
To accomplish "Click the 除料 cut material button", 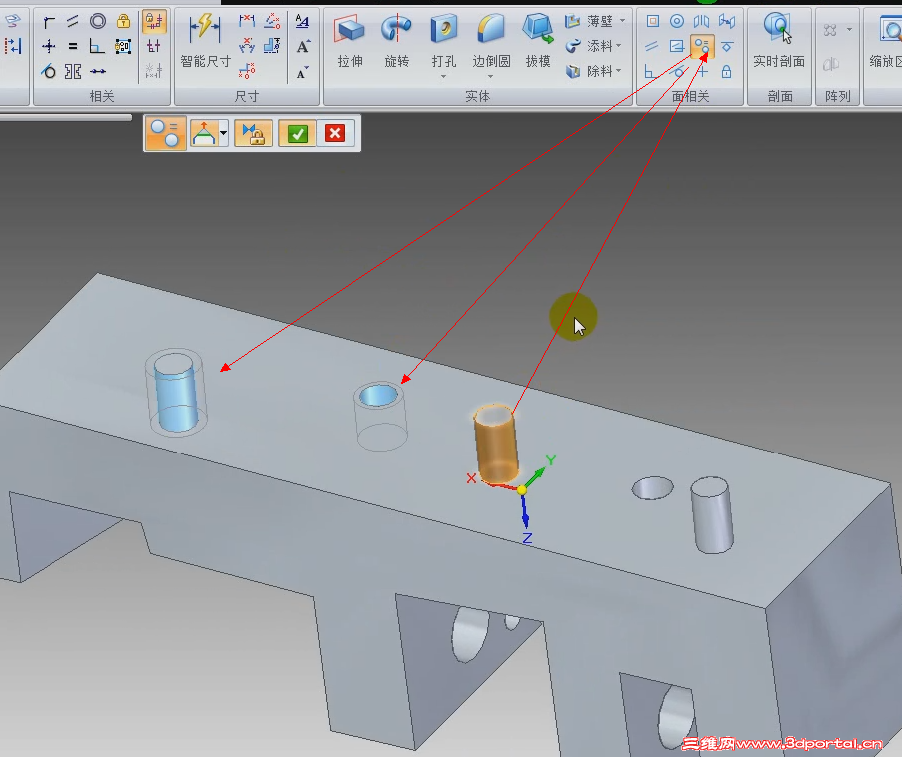I will pyautogui.click(x=589, y=71).
